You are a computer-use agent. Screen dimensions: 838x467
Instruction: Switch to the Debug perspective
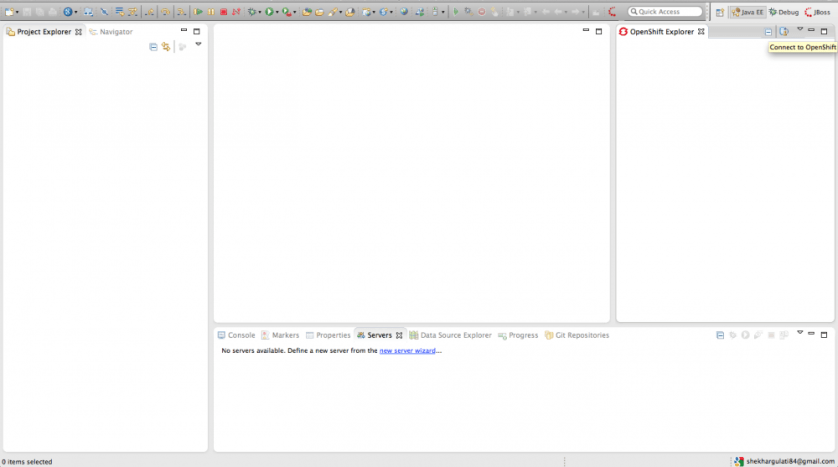click(784, 12)
